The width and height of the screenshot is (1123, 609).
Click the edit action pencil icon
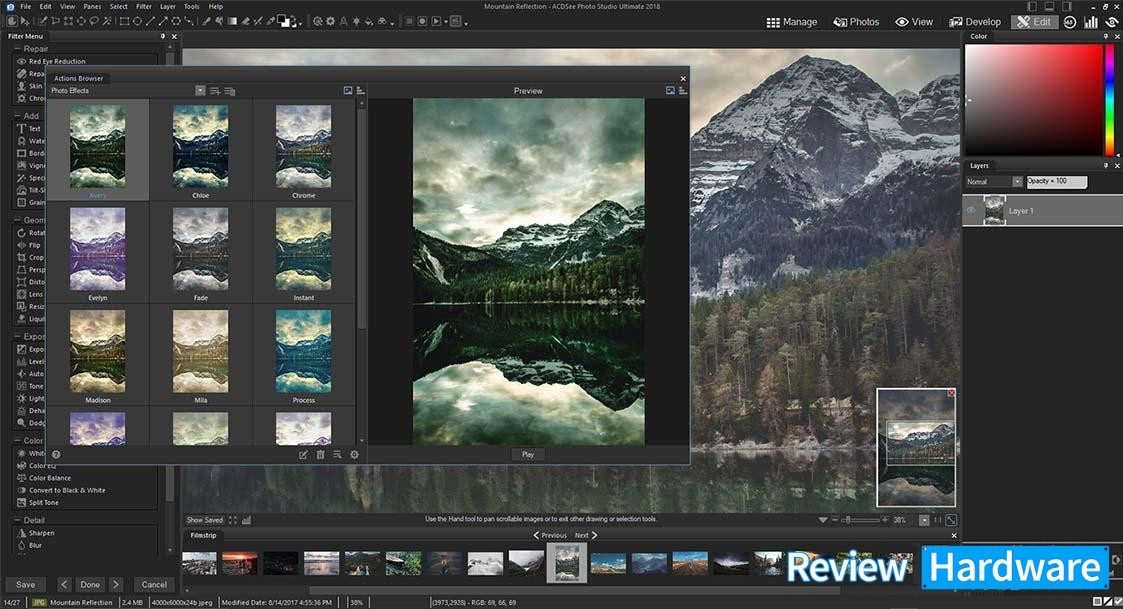coord(303,454)
